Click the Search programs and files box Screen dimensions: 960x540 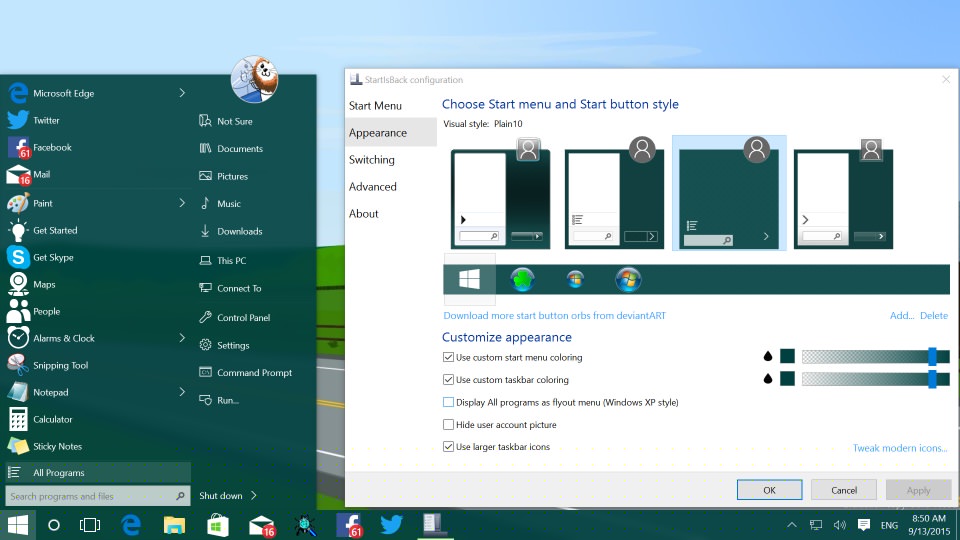(x=90, y=496)
